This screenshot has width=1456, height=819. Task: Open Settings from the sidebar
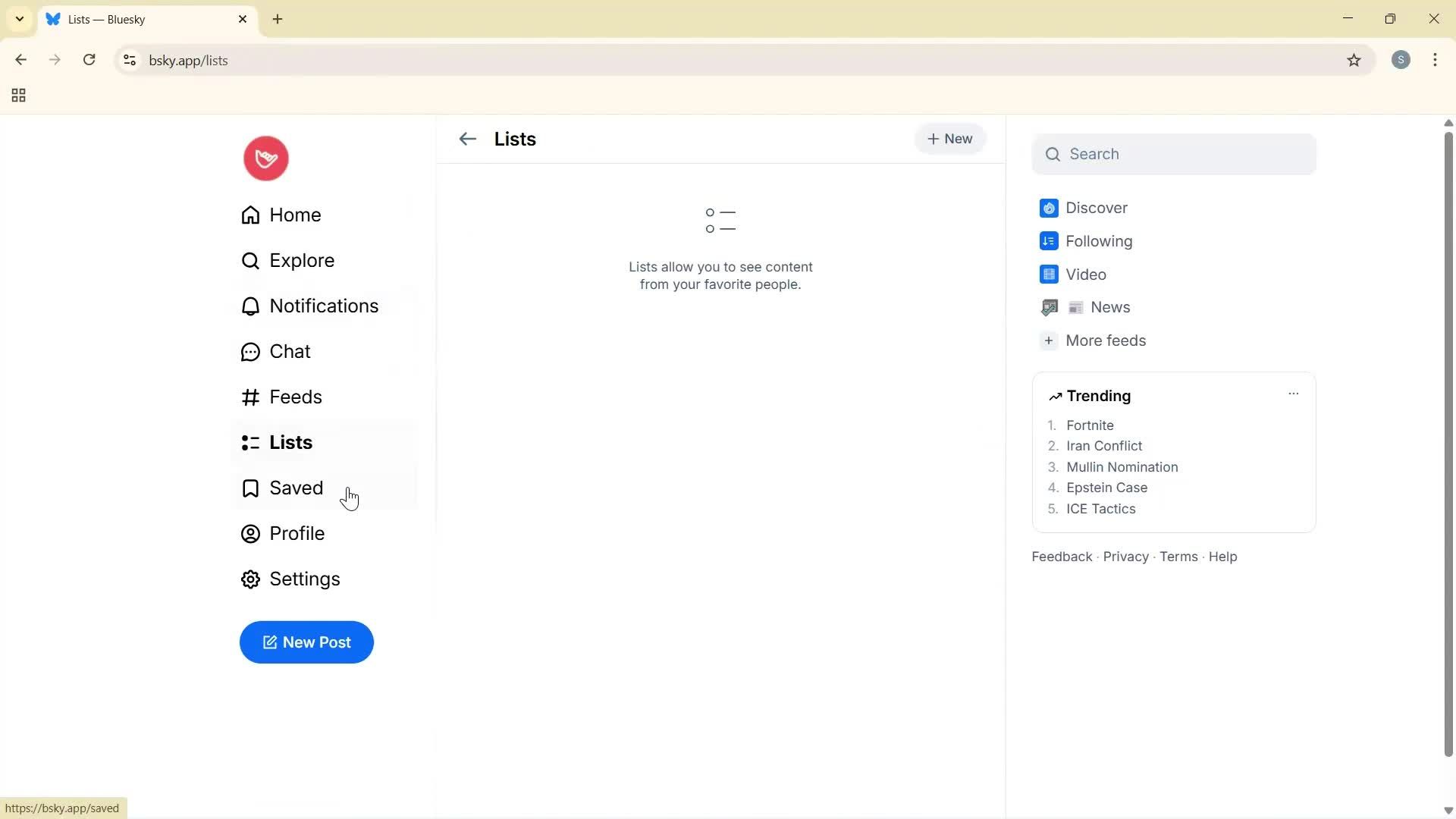click(305, 579)
